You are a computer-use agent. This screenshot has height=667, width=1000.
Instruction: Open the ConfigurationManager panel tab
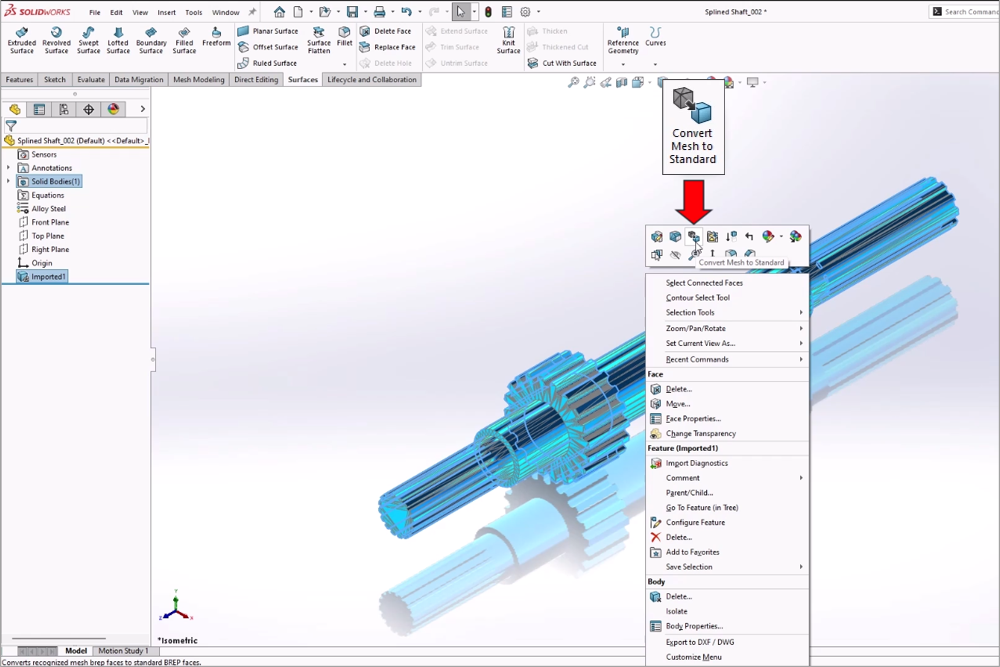click(64, 110)
